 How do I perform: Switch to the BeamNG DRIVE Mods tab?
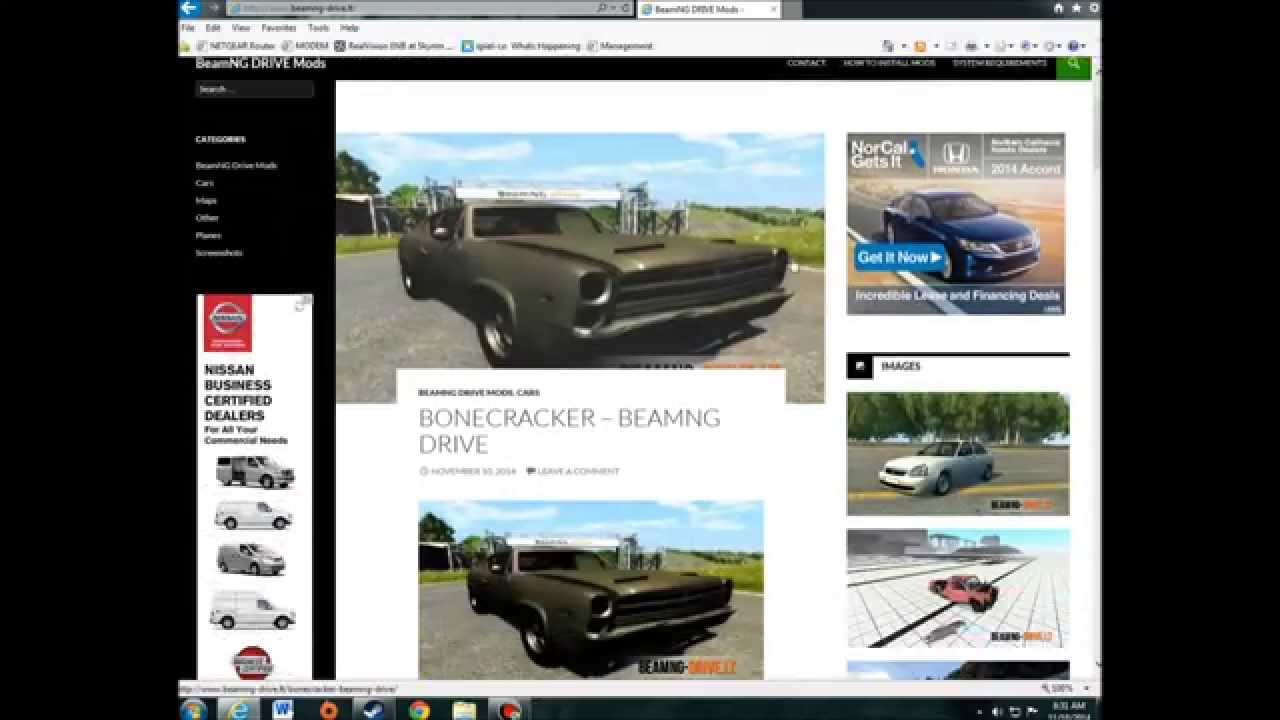point(709,9)
